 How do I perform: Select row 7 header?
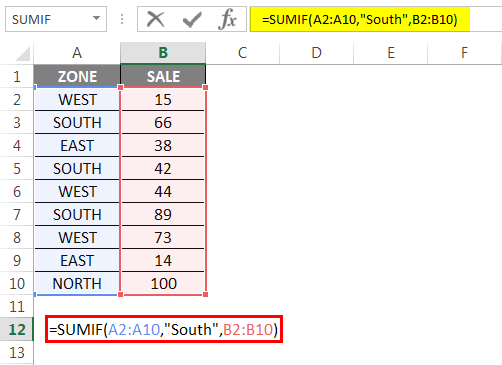click(17, 215)
